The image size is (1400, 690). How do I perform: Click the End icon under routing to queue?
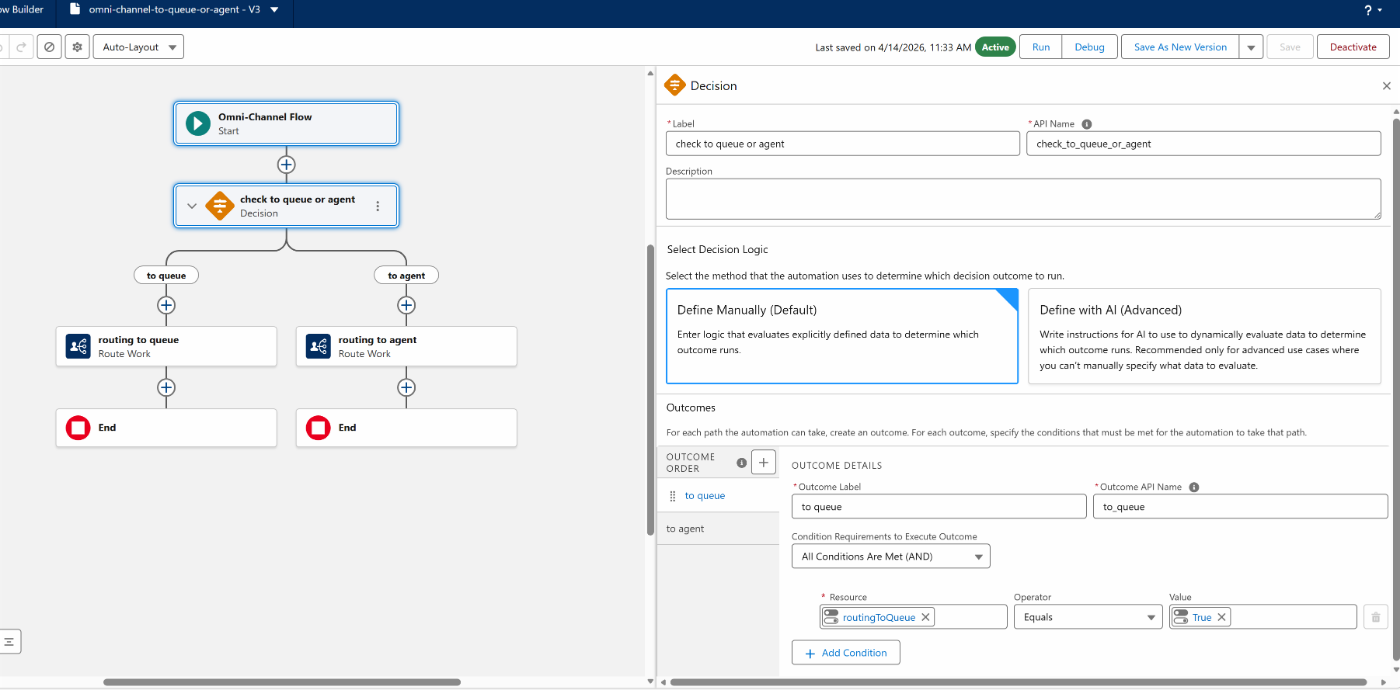pos(78,428)
